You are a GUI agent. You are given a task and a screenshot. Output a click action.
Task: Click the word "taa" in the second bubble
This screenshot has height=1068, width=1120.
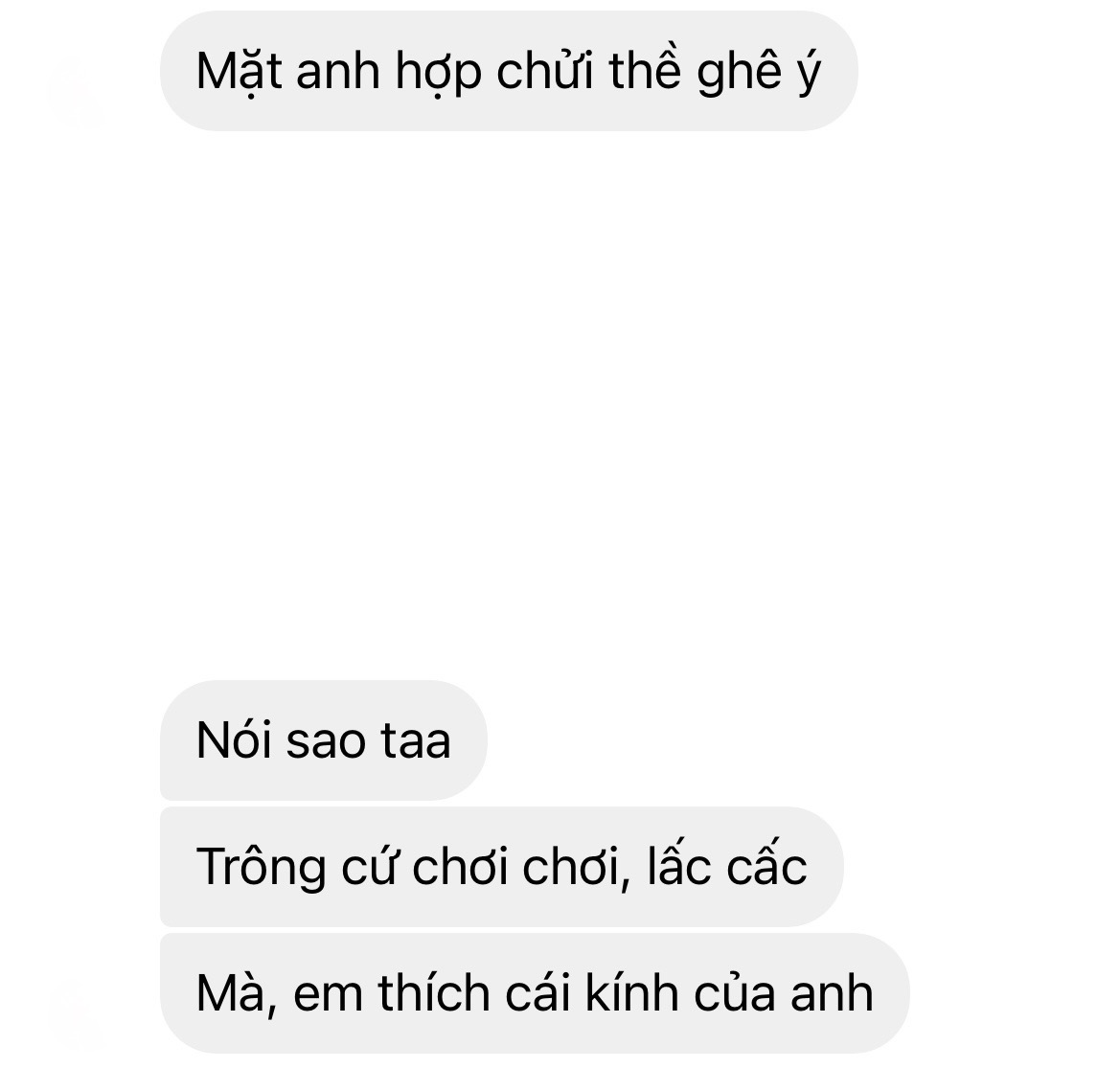click(x=416, y=742)
